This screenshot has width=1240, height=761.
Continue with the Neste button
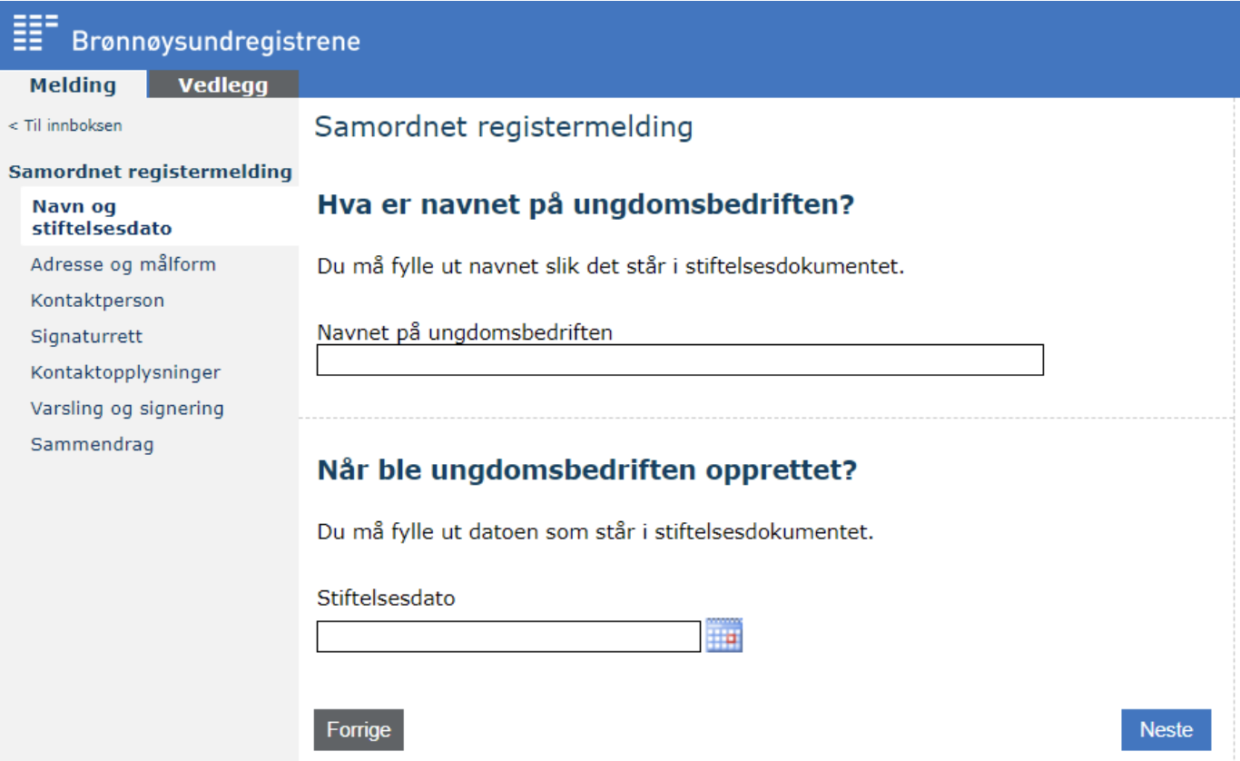pyautogui.click(x=1166, y=730)
